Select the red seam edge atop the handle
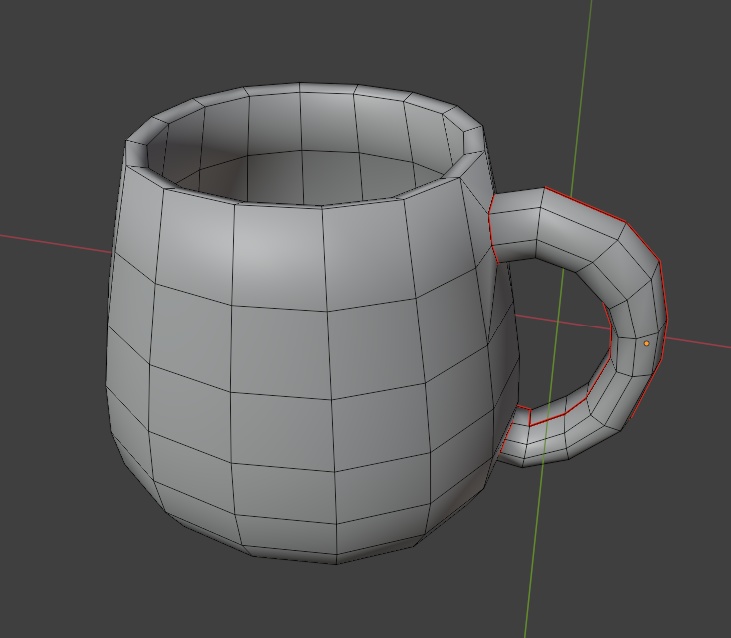Screen dimensions: 731x638 pyautogui.click(x=586, y=205)
